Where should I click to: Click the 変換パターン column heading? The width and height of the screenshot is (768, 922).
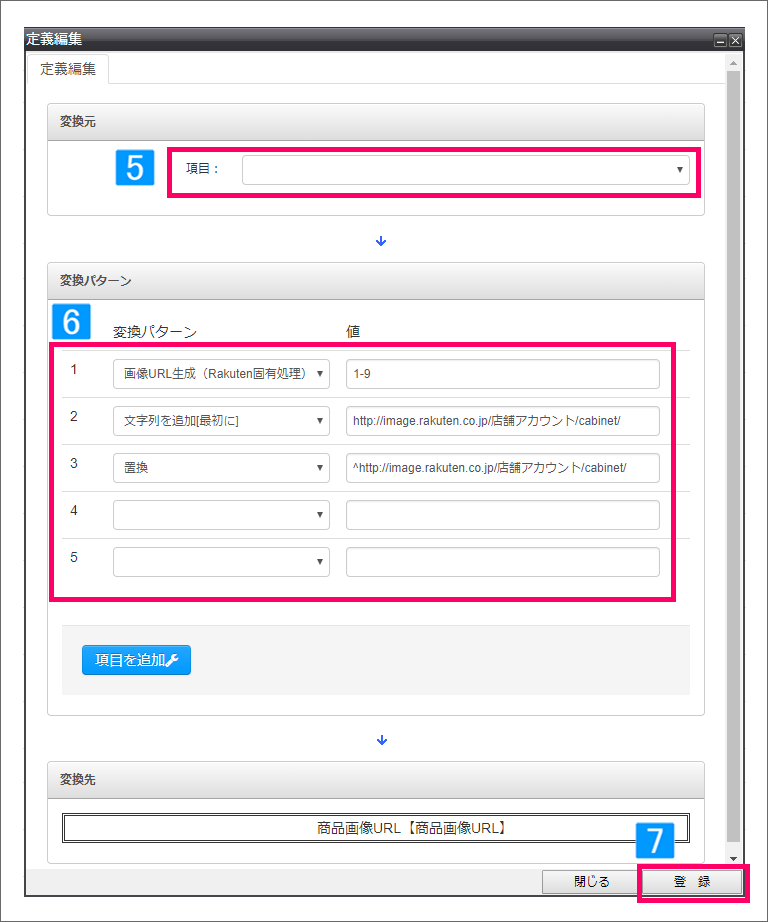coord(155,332)
